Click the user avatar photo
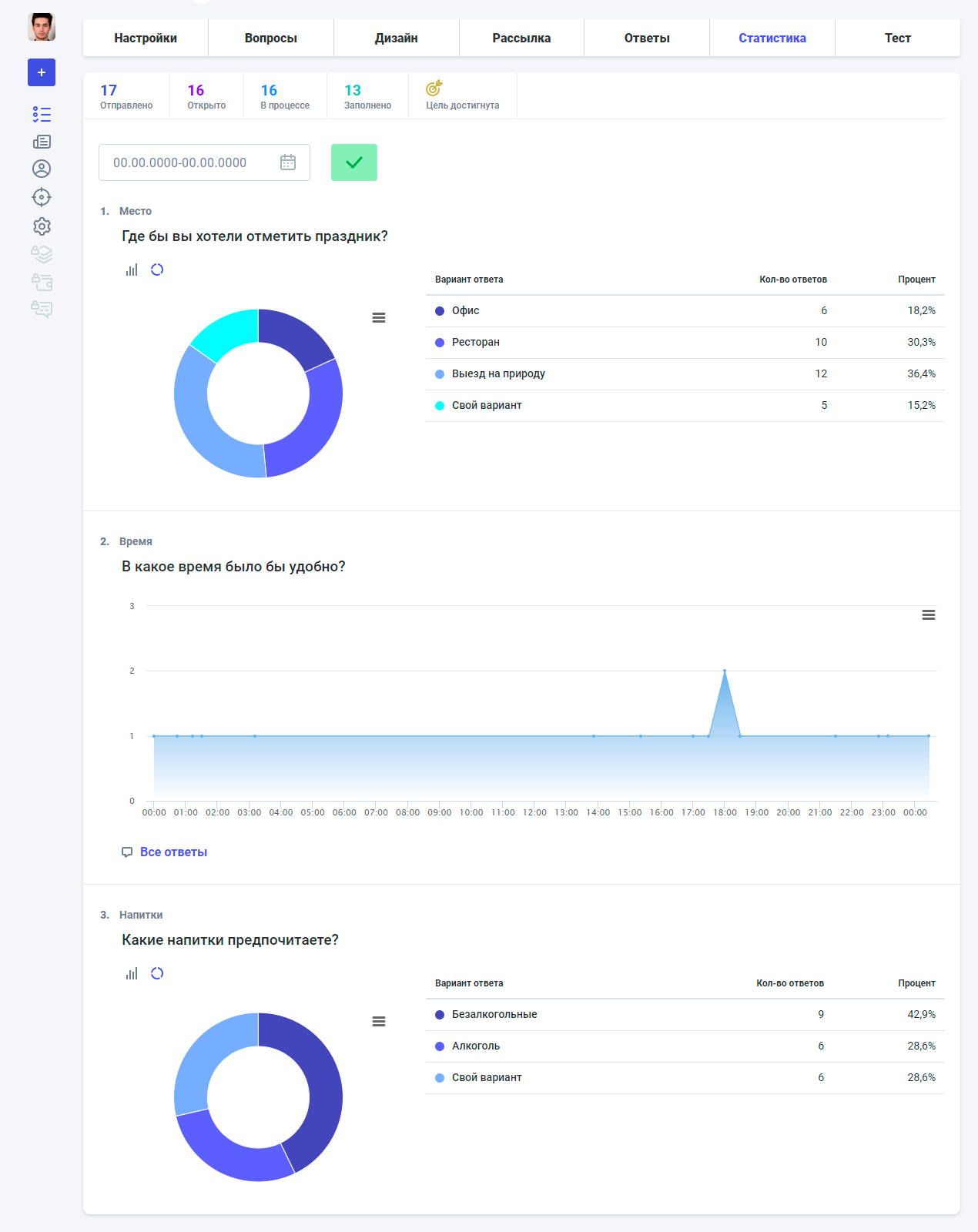Screen dimensions: 978x1232 pyautogui.click(x=42, y=27)
